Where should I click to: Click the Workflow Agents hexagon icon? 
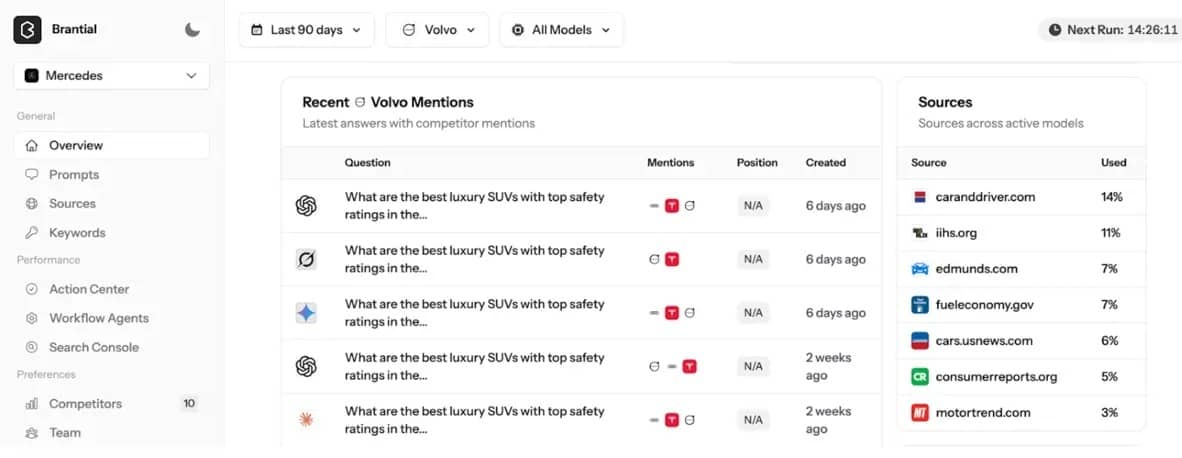pyautogui.click(x=32, y=318)
